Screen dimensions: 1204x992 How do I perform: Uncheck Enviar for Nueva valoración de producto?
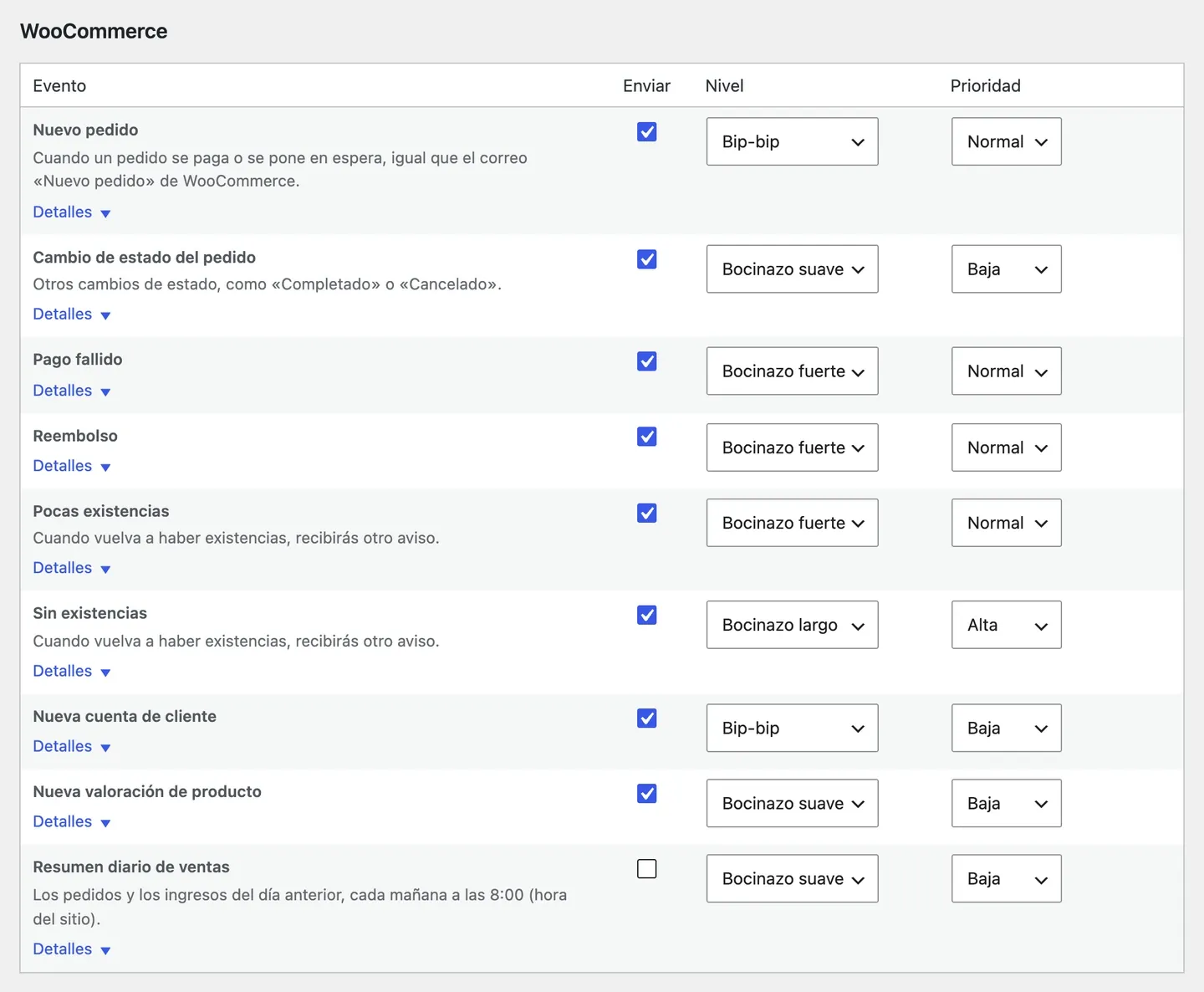coord(646,794)
